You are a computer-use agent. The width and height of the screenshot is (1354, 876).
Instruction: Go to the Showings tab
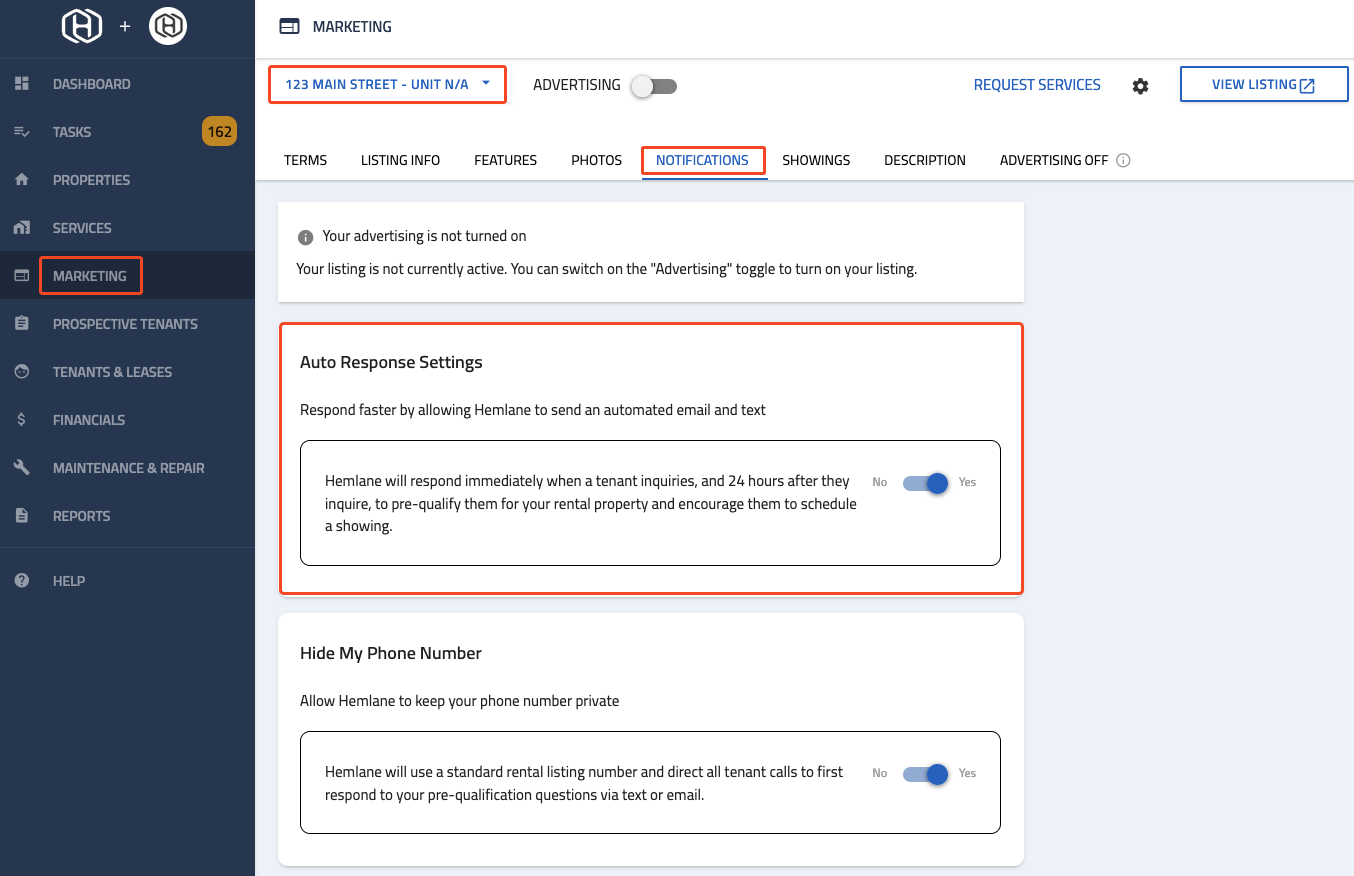click(816, 160)
